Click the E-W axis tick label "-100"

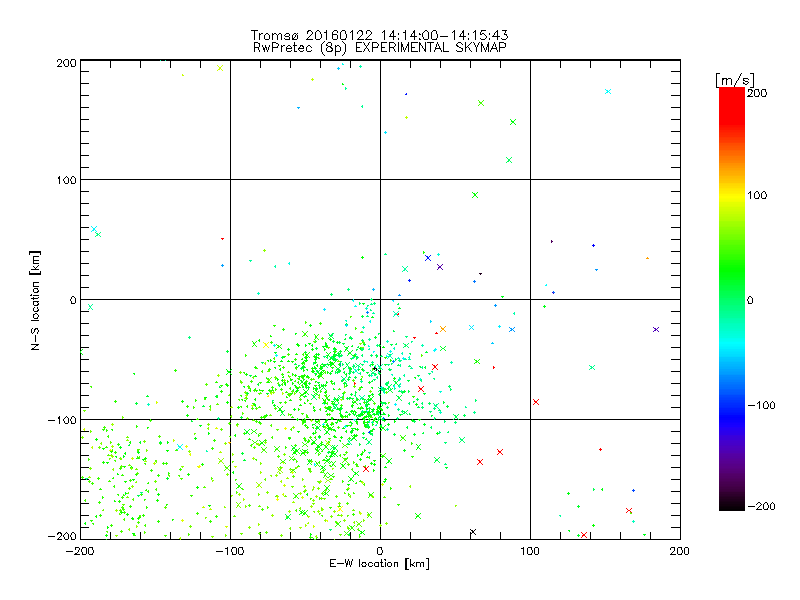230,551
